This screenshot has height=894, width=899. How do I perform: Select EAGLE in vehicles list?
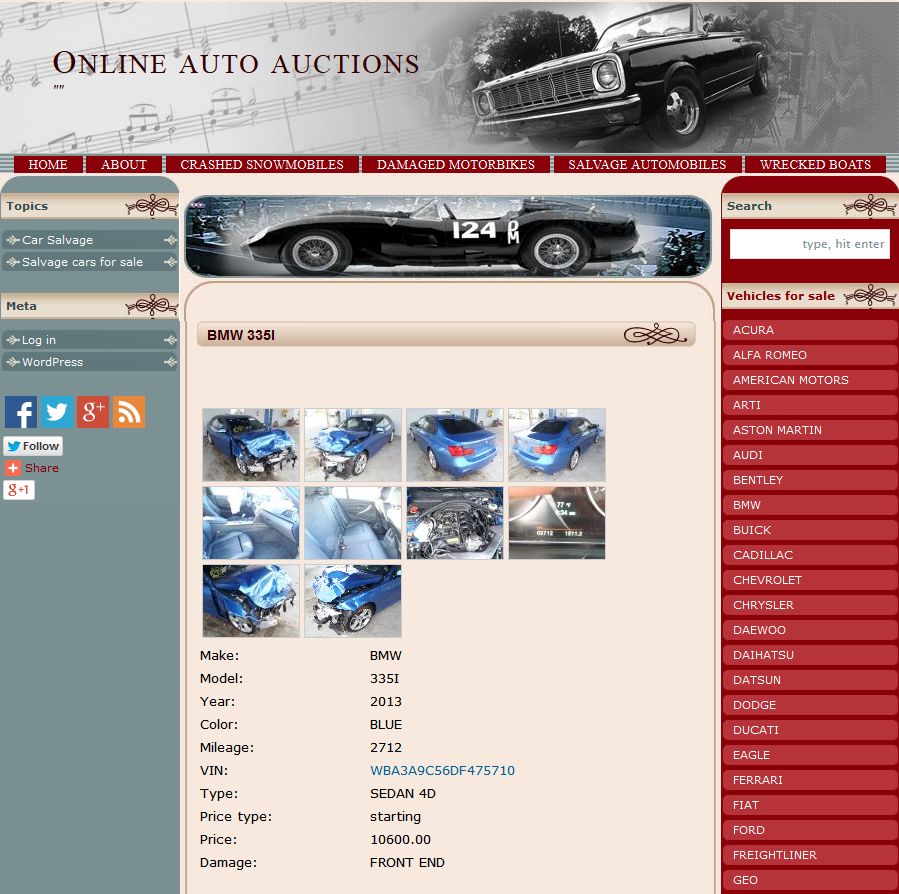(810, 755)
